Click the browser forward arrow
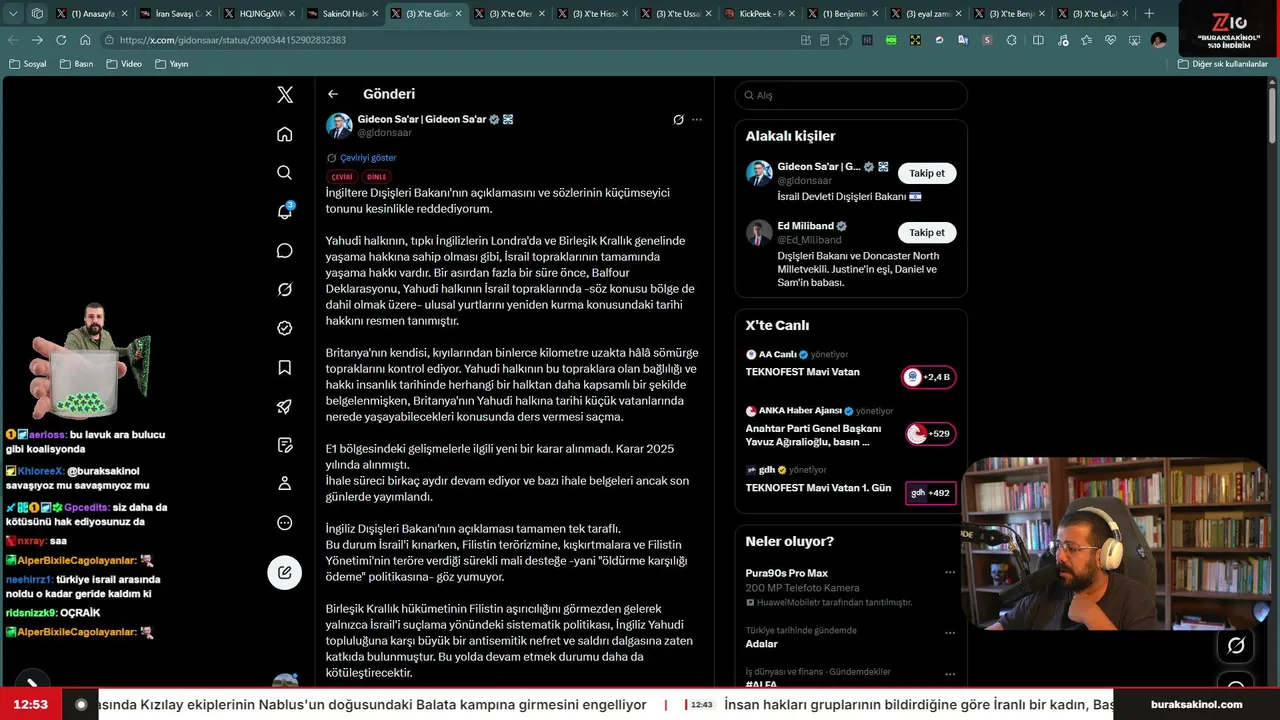Viewport: 1280px width, 720px height. click(x=37, y=40)
